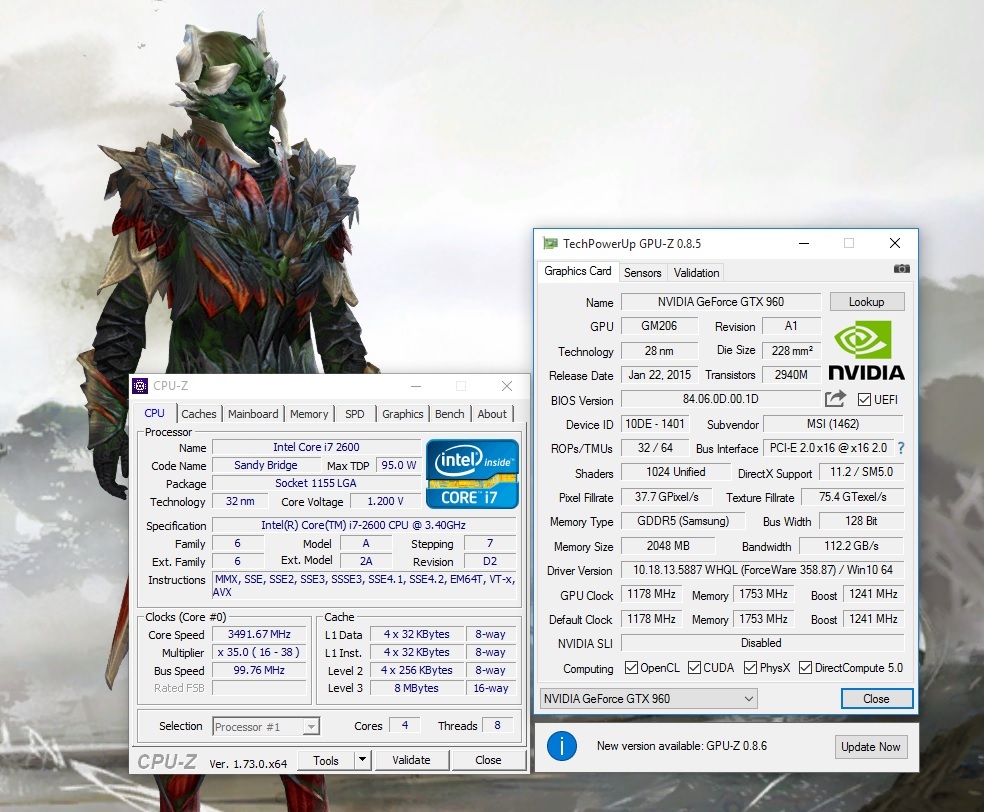Click the Driver Version field in GPU-Z

pos(762,570)
